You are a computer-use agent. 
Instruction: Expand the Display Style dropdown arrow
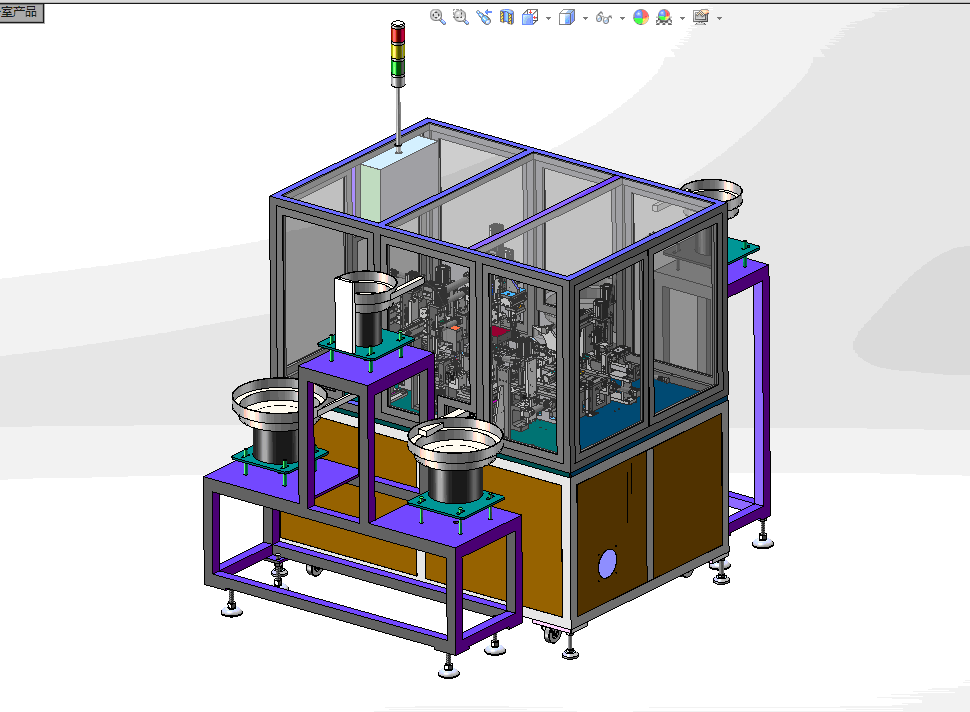[585, 19]
